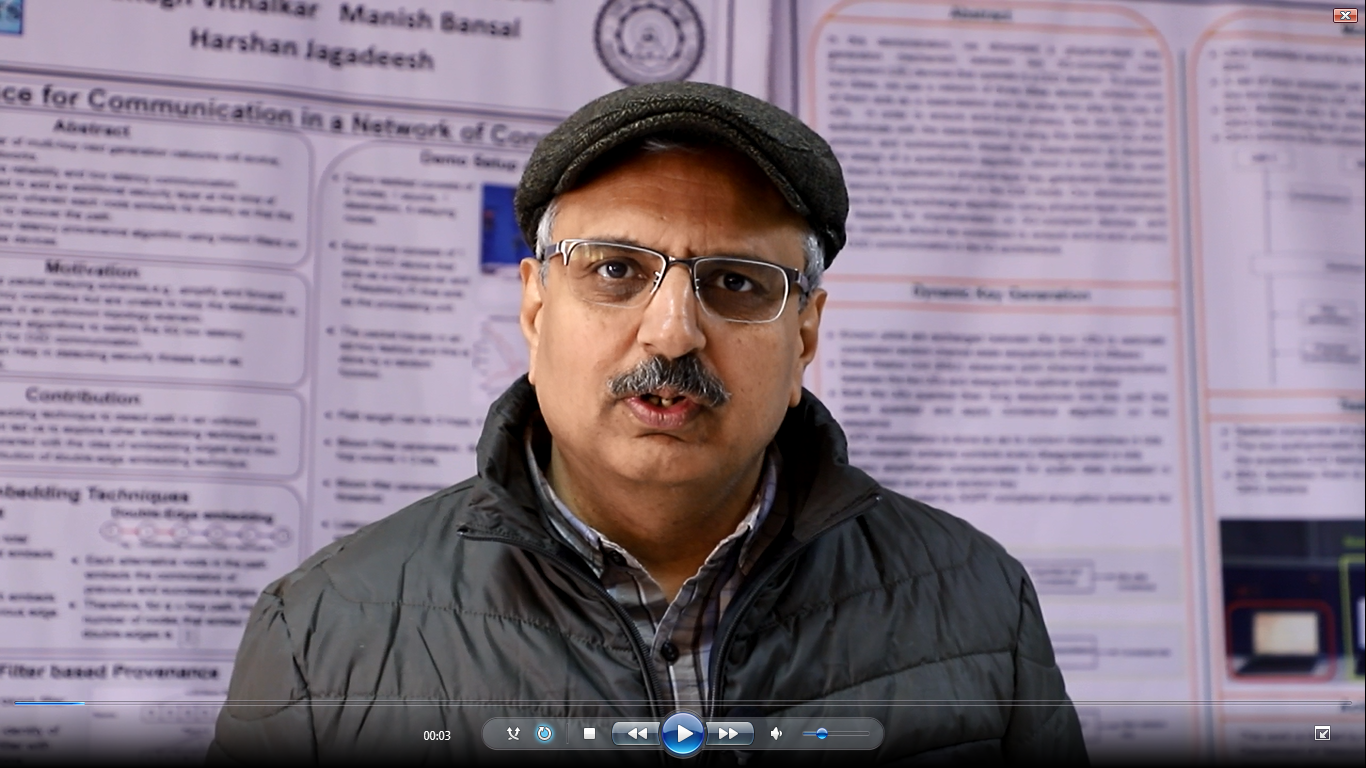Play the video with the round button
The height and width of the screenshot is (768, 1366).
tap(683, 734)
